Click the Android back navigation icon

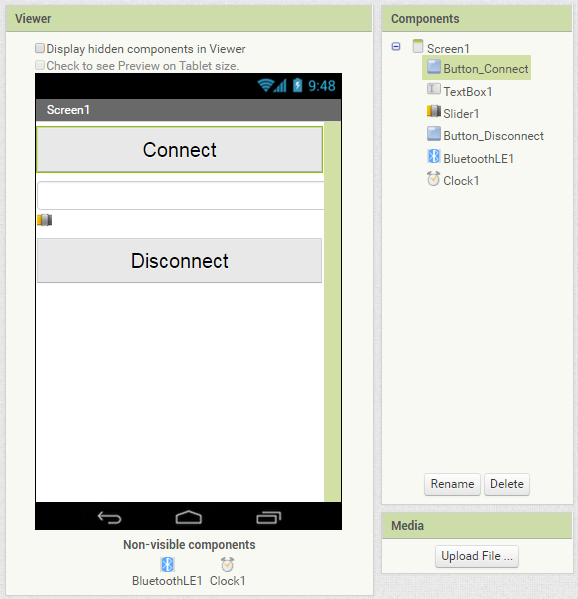[109, 518]
